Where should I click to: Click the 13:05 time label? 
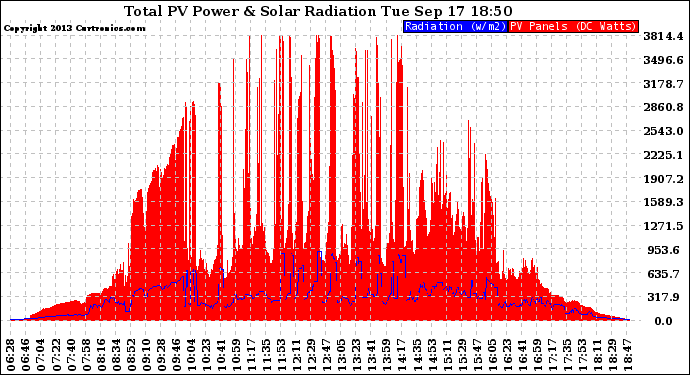click(342, 355)
